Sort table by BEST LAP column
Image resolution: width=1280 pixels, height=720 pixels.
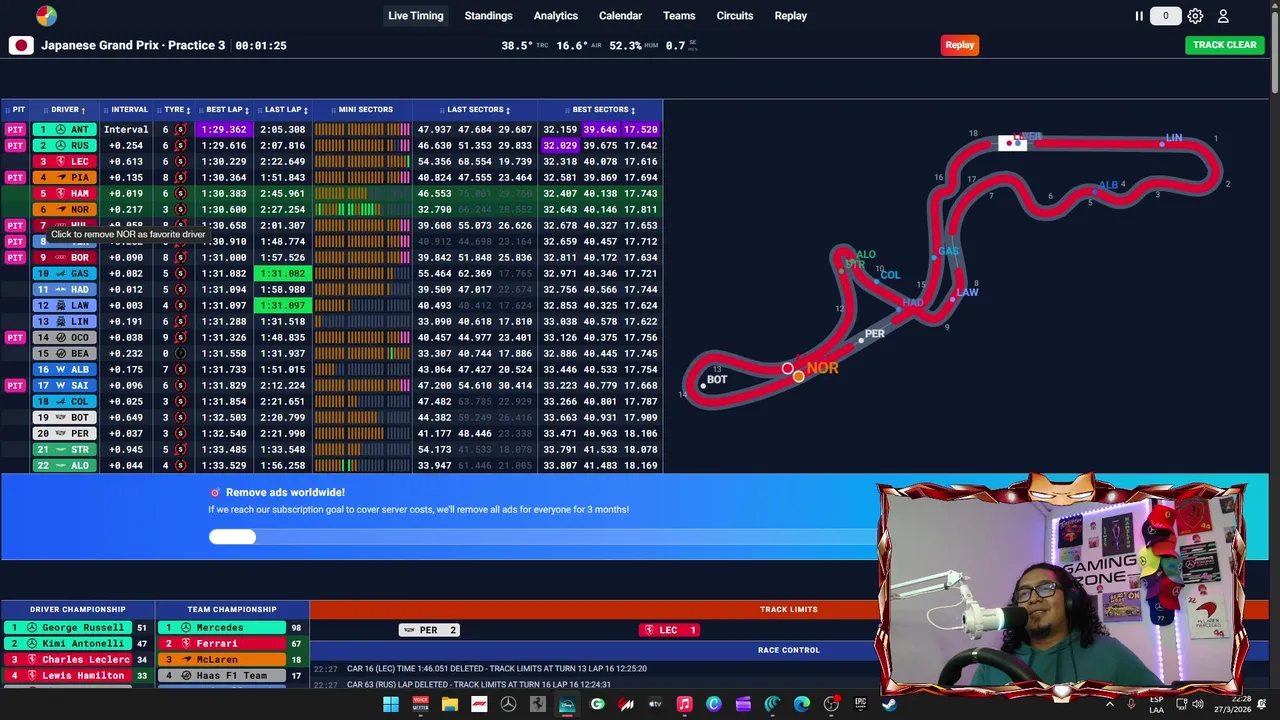(226, 110)
